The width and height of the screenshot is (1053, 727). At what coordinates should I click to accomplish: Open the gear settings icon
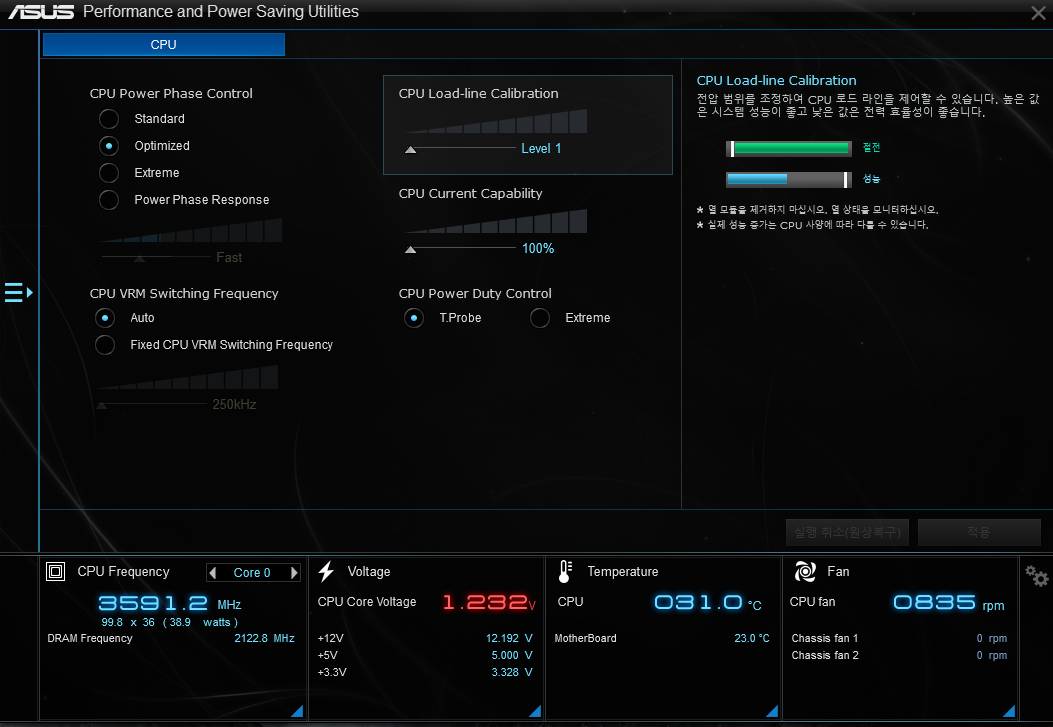tap(1036, 576)
